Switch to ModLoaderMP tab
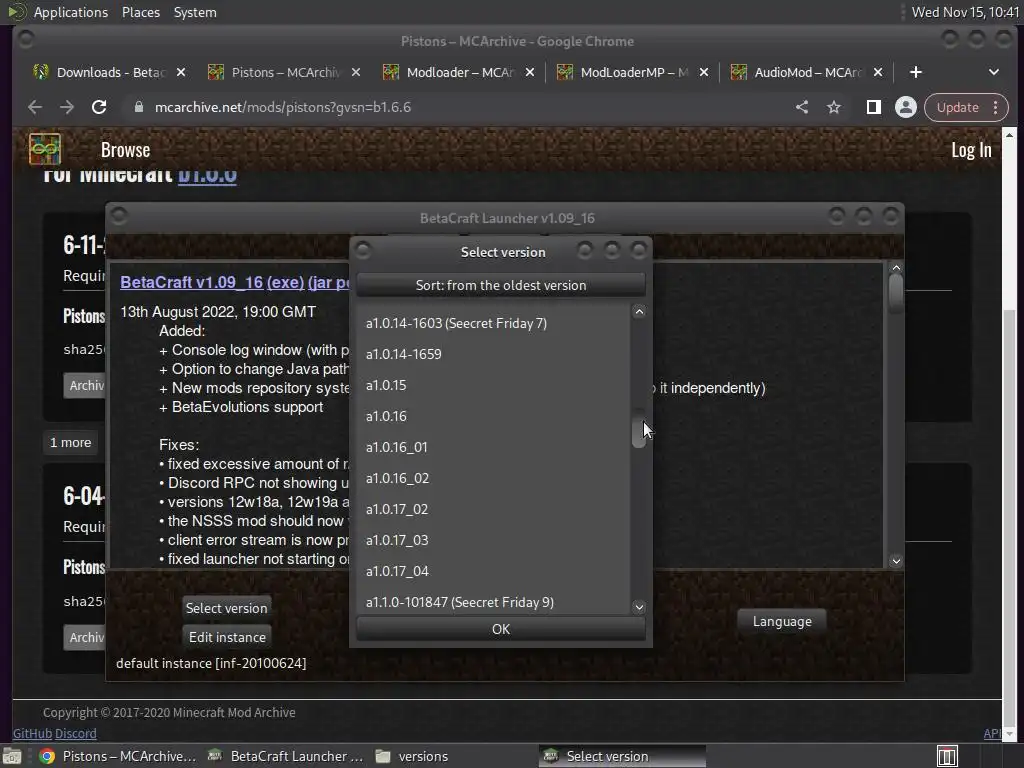This screenshot has height=768, width=1024. 633,72
